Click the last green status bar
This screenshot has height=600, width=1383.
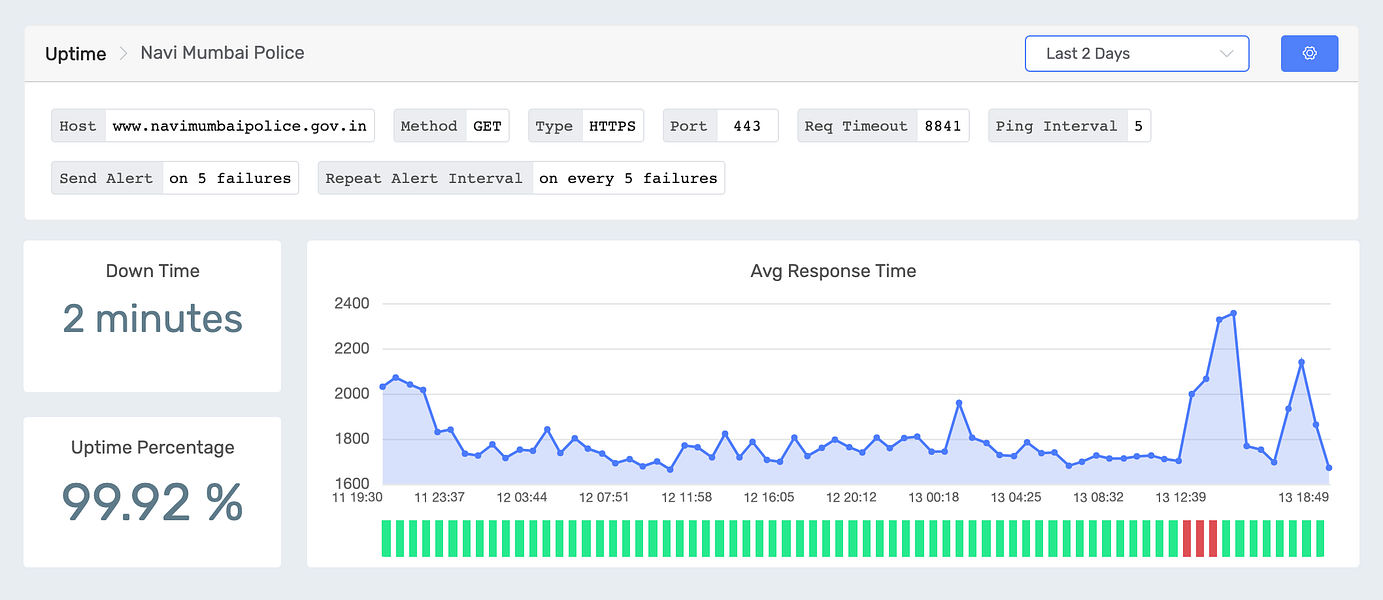pos(1320,538)
